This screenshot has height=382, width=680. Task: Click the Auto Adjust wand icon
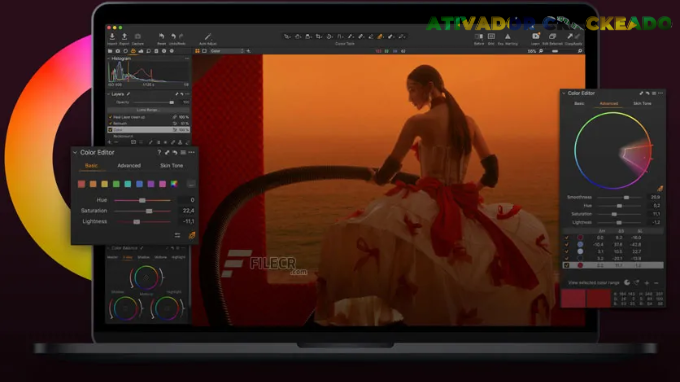pos(208,36)
